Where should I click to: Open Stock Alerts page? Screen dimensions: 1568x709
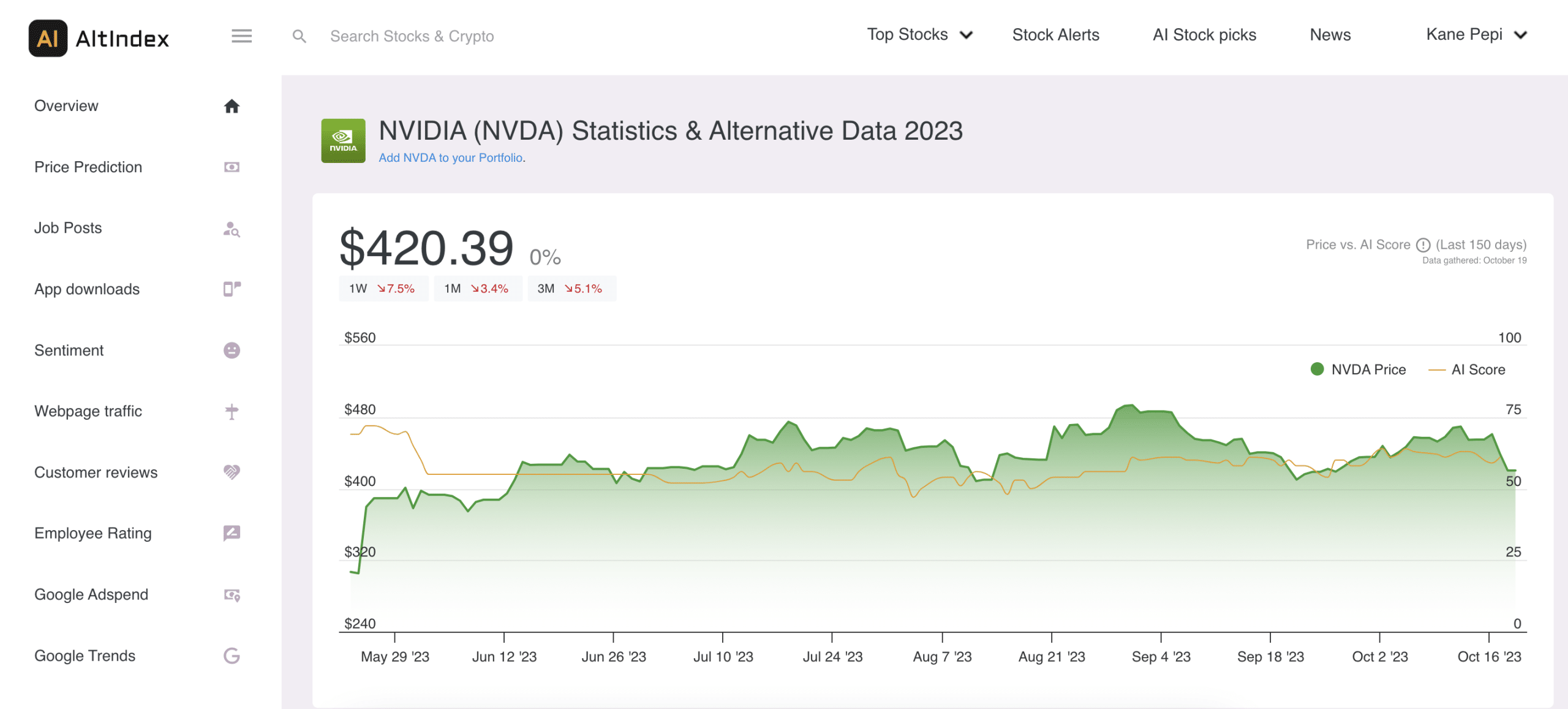point(1055,35)
